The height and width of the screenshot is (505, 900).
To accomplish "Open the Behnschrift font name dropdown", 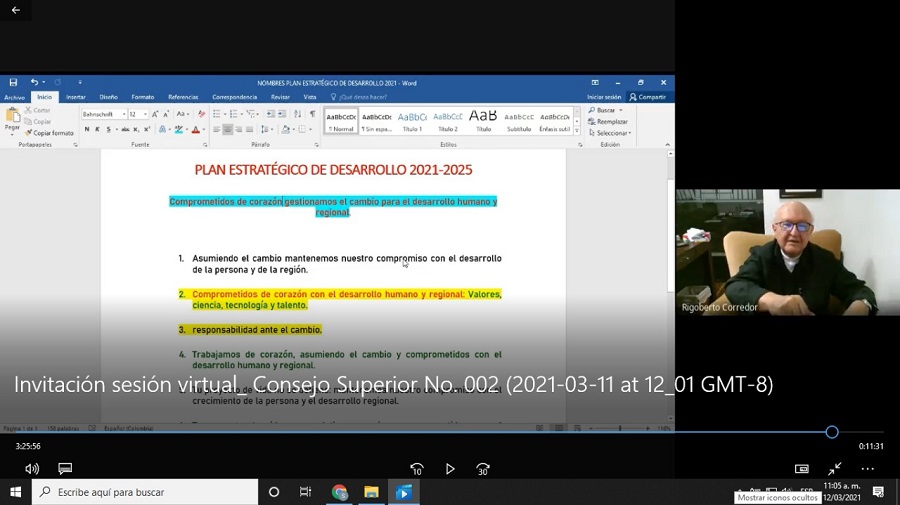I will (123, 114).
